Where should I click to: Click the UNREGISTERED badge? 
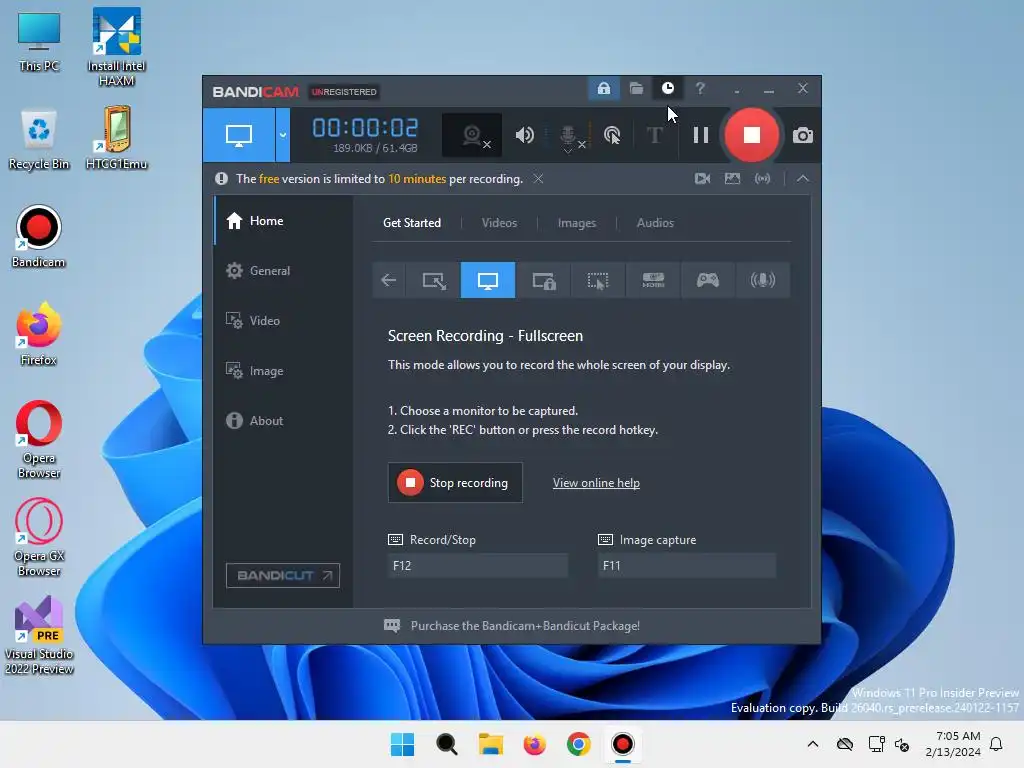click(x=344, y=91)
